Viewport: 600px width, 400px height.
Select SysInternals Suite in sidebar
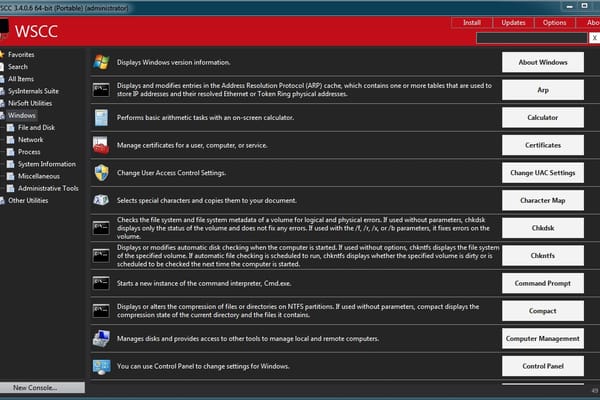coord(33,91)
